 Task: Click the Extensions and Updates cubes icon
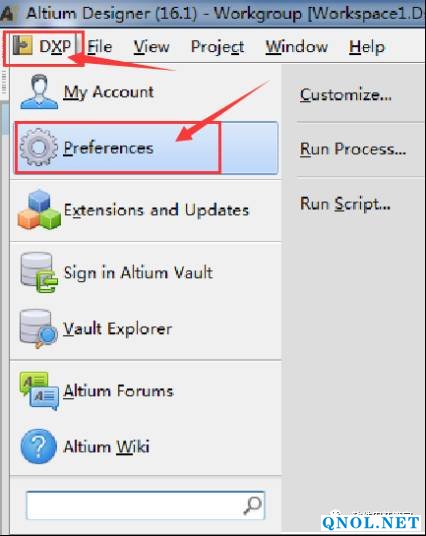39,209
